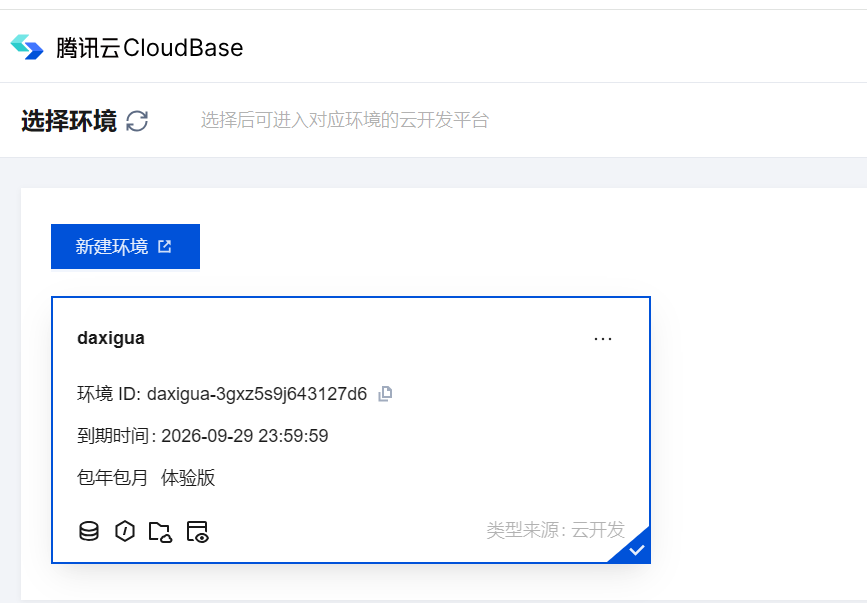867x603 pixels.
Task: Click the environment ID text daxigua-3gxz5s9j643127d6
Action: coord(258,393)
